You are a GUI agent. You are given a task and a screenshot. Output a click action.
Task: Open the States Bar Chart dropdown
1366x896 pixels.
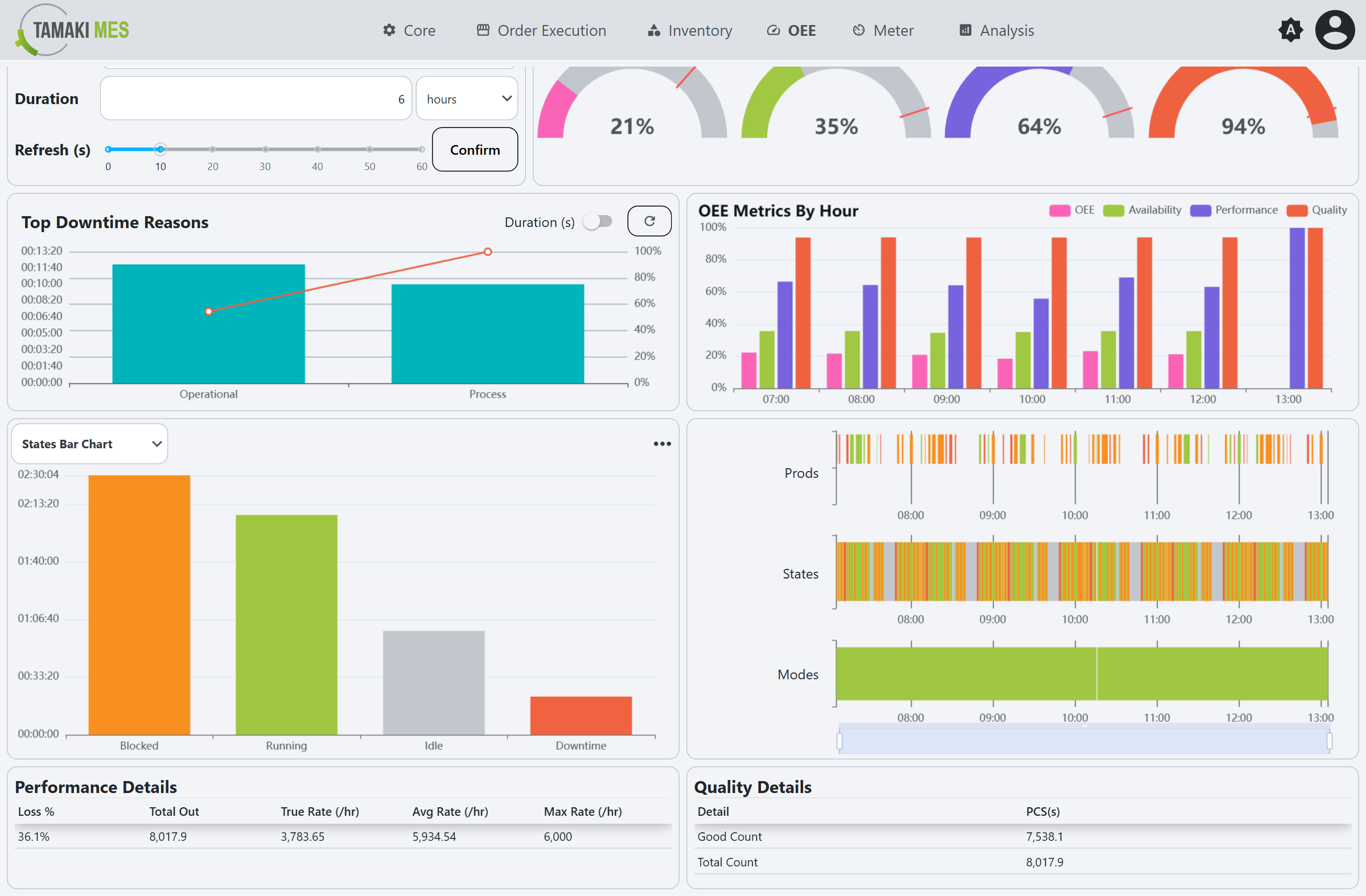[x=89, y=443]
